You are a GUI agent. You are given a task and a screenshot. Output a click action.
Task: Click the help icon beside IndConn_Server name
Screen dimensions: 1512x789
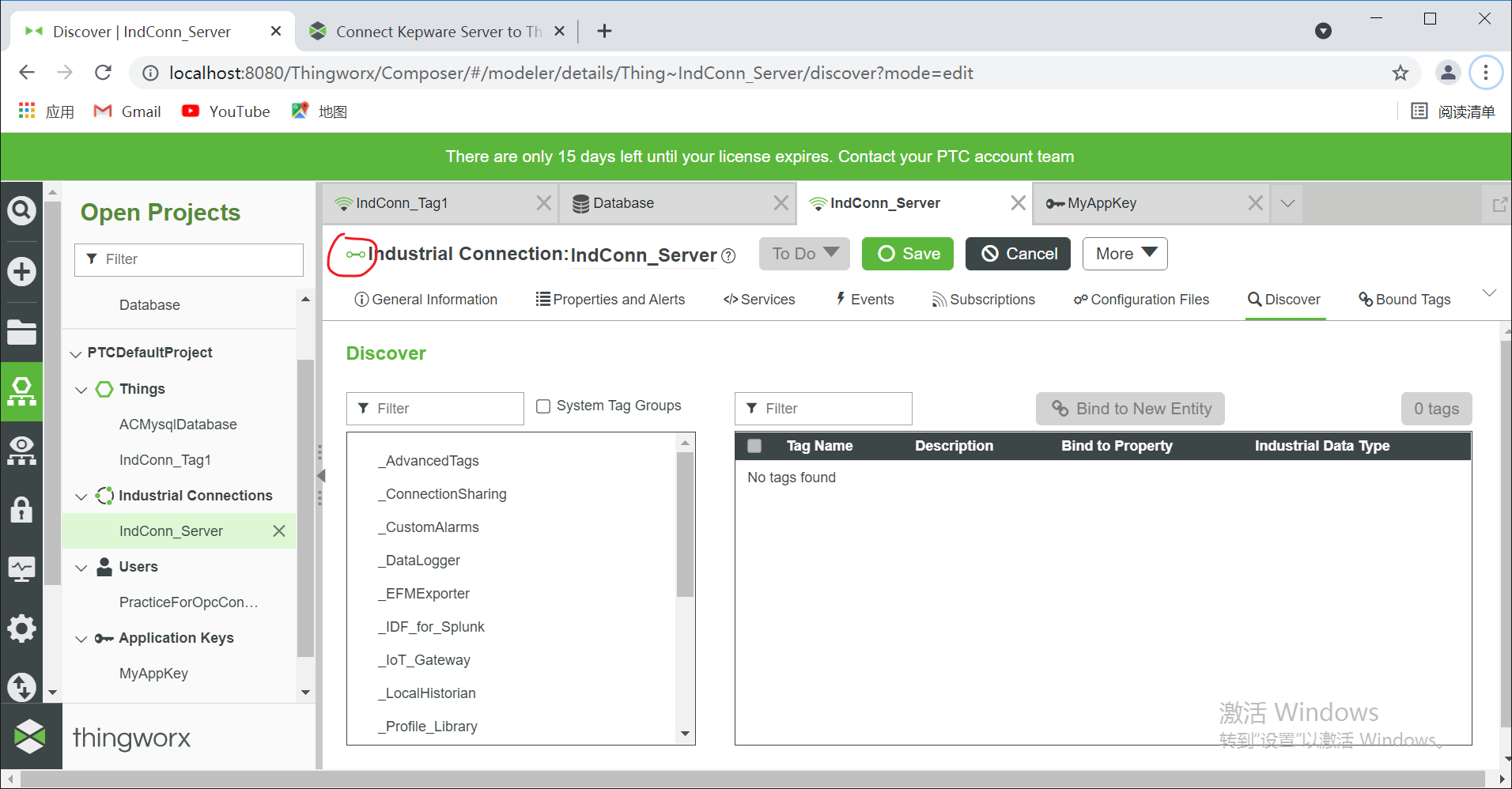[728, 255]
